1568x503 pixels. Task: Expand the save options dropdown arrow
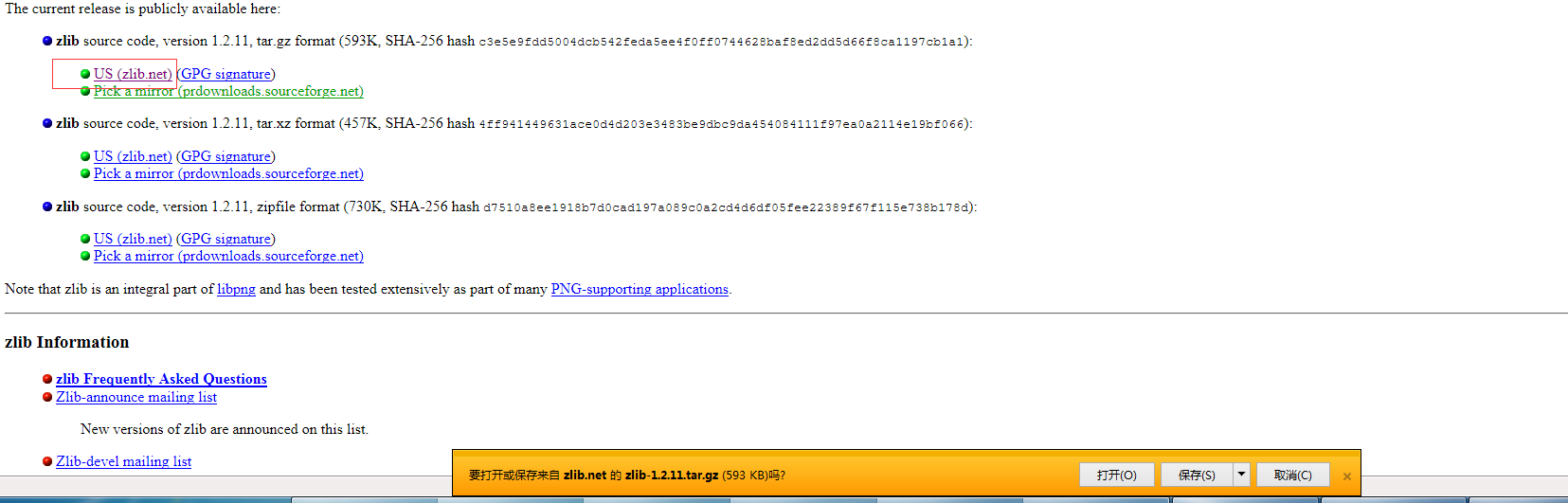[1241, 475]
